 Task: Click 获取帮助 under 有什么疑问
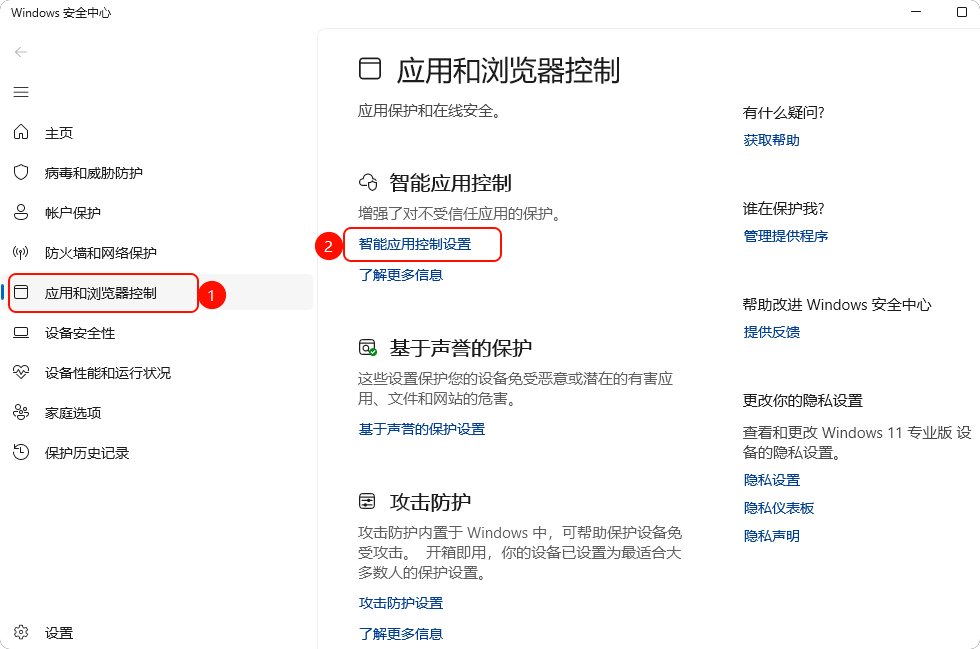coord(770,140)
